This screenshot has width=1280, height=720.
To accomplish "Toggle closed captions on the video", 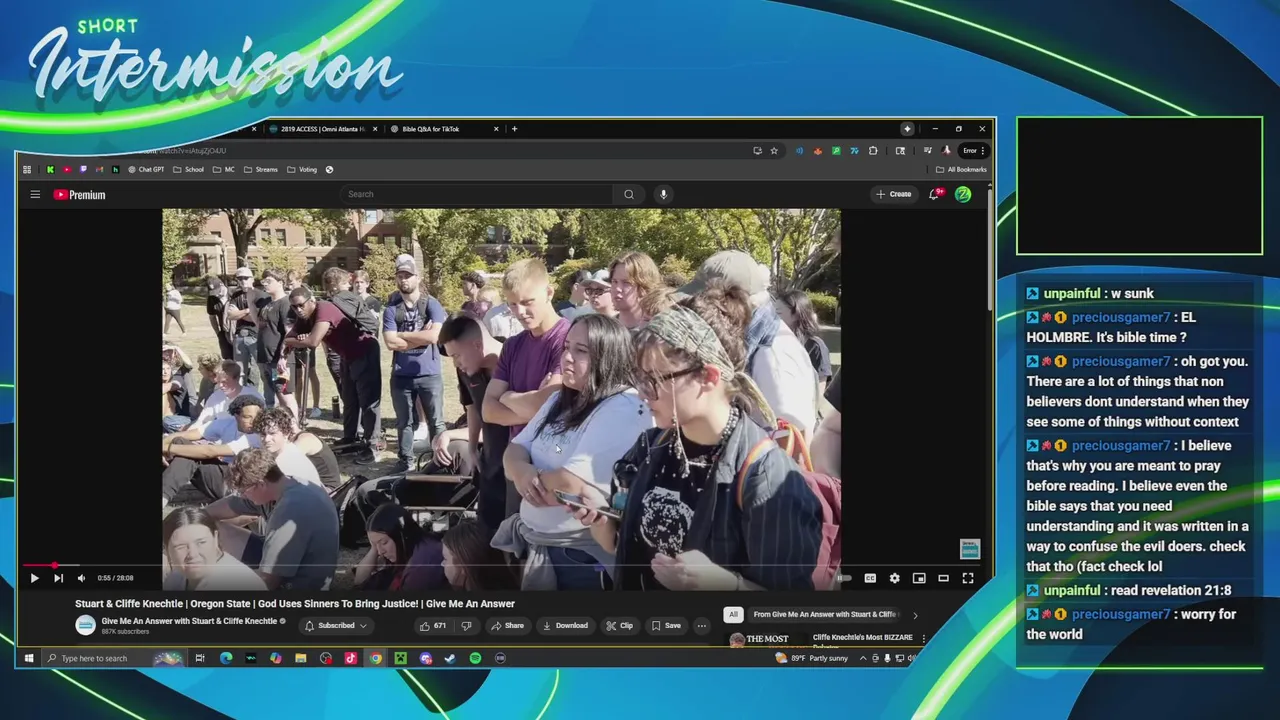I will point(870,578).
